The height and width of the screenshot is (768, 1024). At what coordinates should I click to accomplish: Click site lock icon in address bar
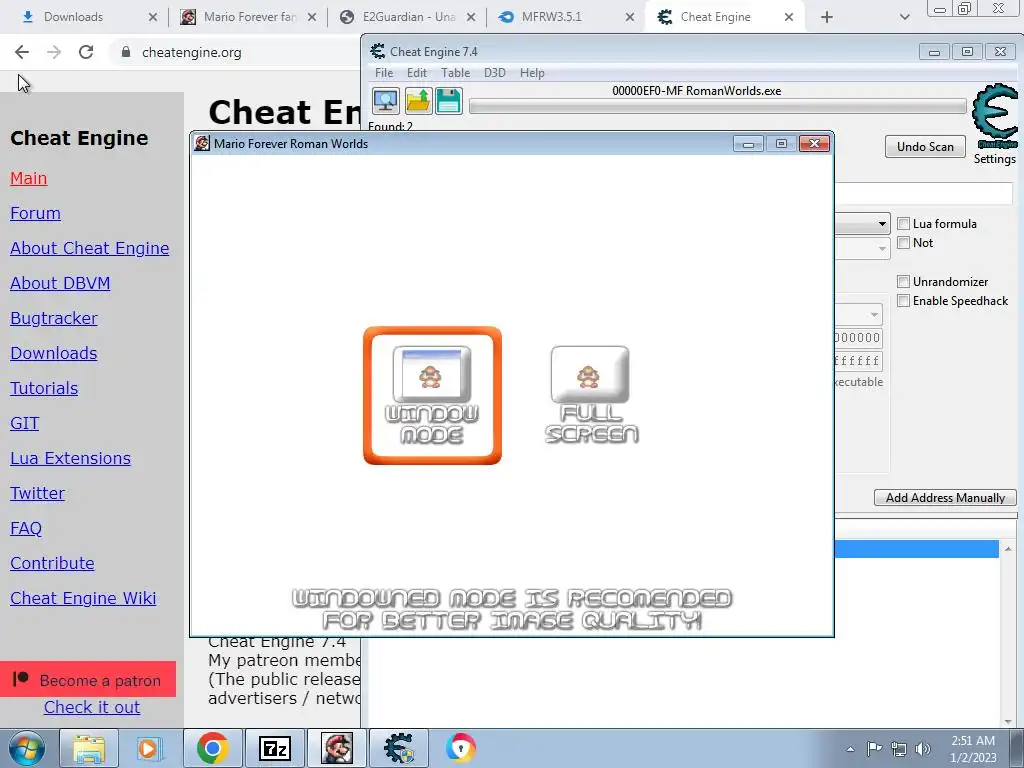click(x=126, y=52)
